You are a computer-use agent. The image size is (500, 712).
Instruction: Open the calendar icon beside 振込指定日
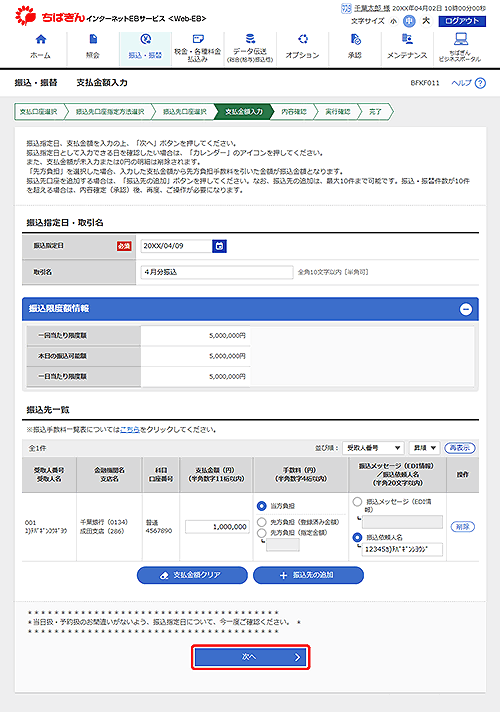tap(219, 246)
